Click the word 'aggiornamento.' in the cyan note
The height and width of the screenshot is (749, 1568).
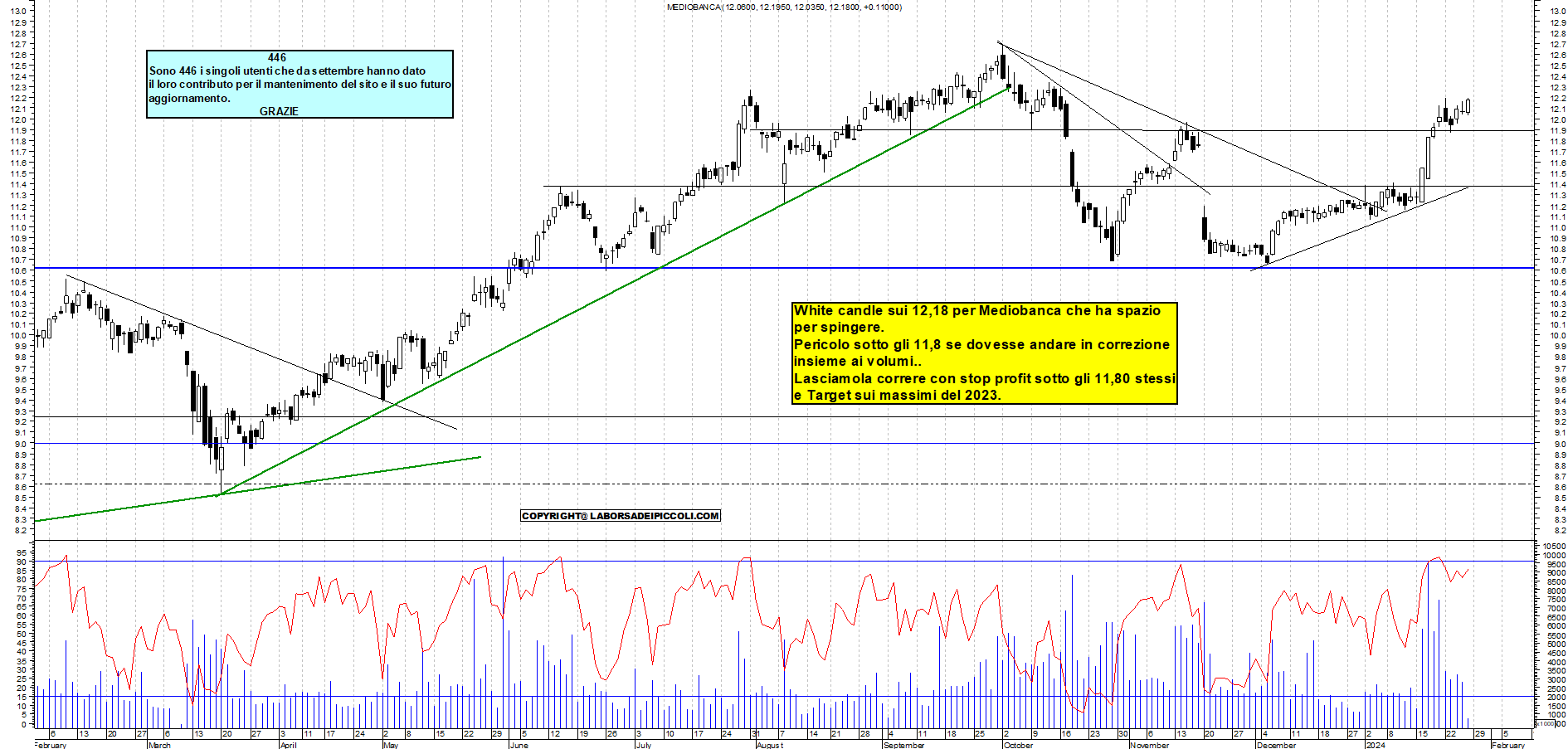coord(189,98)
